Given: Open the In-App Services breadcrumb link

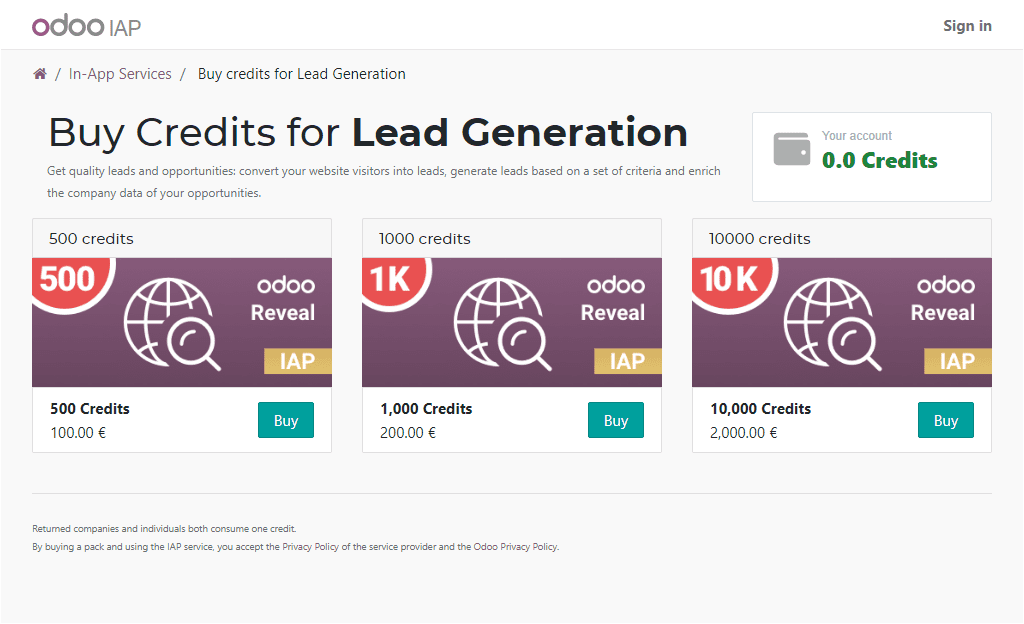Looking at the screenshot, I should point(120,73).
